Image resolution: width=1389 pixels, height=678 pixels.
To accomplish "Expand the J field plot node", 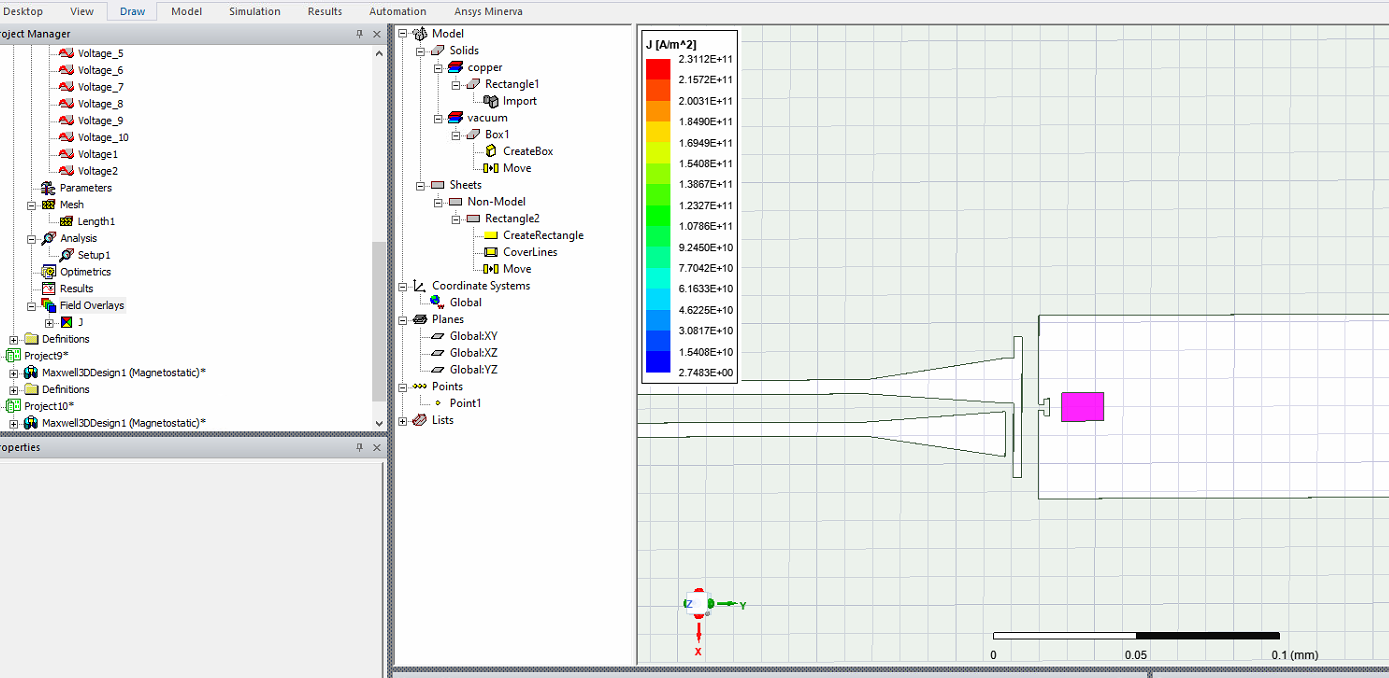I will coord(49,323).
